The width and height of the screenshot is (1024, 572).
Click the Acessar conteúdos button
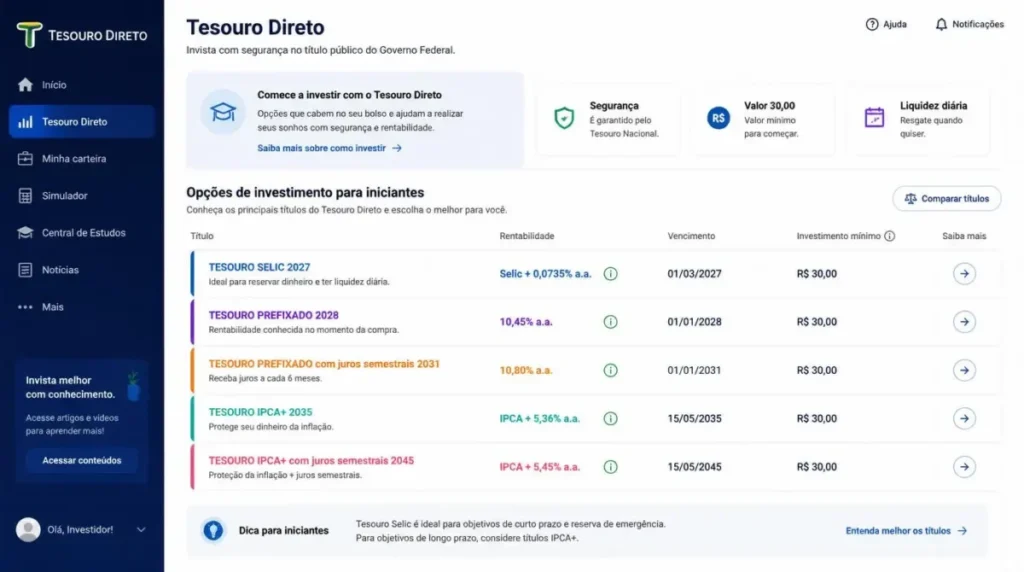click(x=82, y=460)
